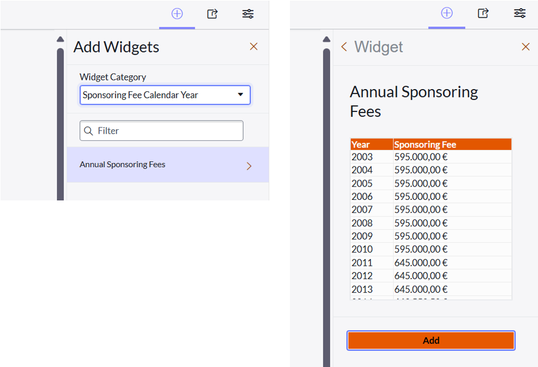This screenshot has height=367, width=538.
Task: Click the share icon in right panel toolbar
Action: [x=483, y=13]
